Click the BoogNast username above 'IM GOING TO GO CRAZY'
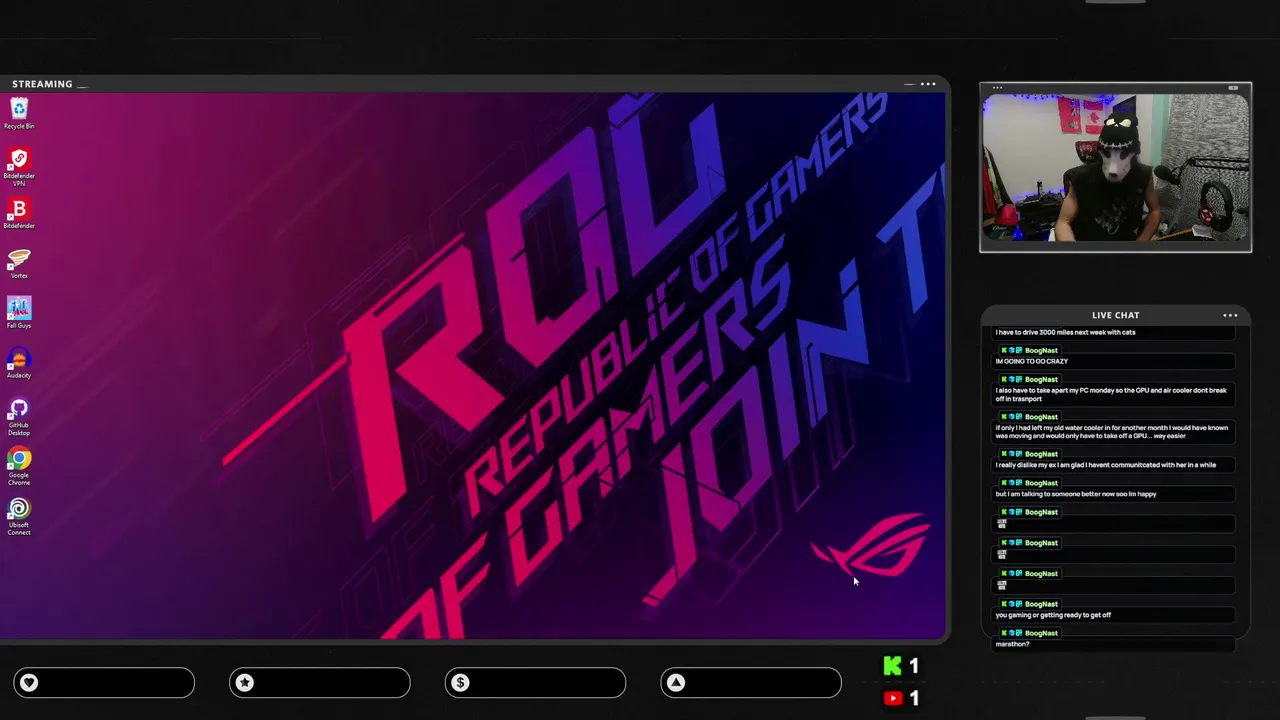Viewport: 1280px width, 720px height. point(1041,351)
